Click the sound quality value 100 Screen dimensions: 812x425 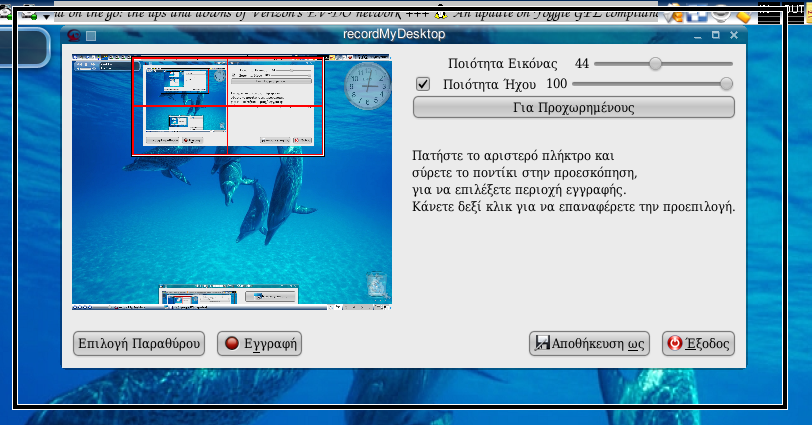coord(557,84)
